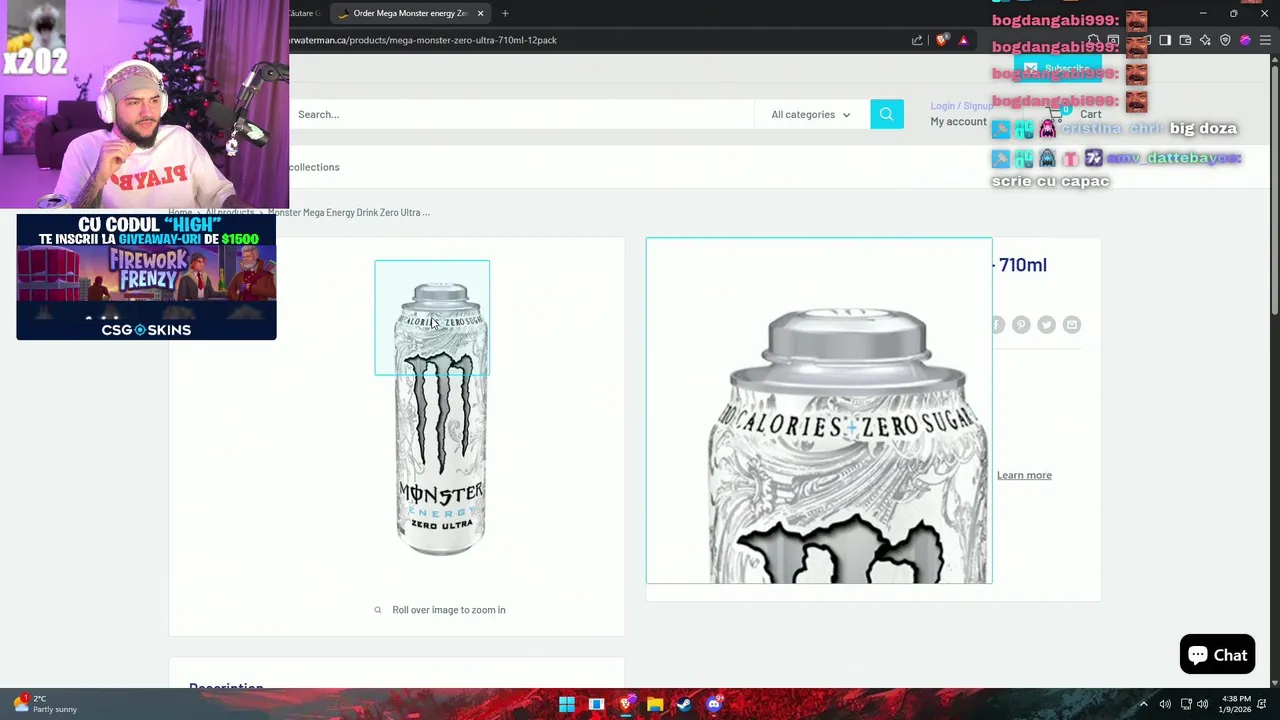This screenshot has height=720, width=1280.
Task: Click the Monster can product image
Action: pyautogui.click(x=440, y=418)
